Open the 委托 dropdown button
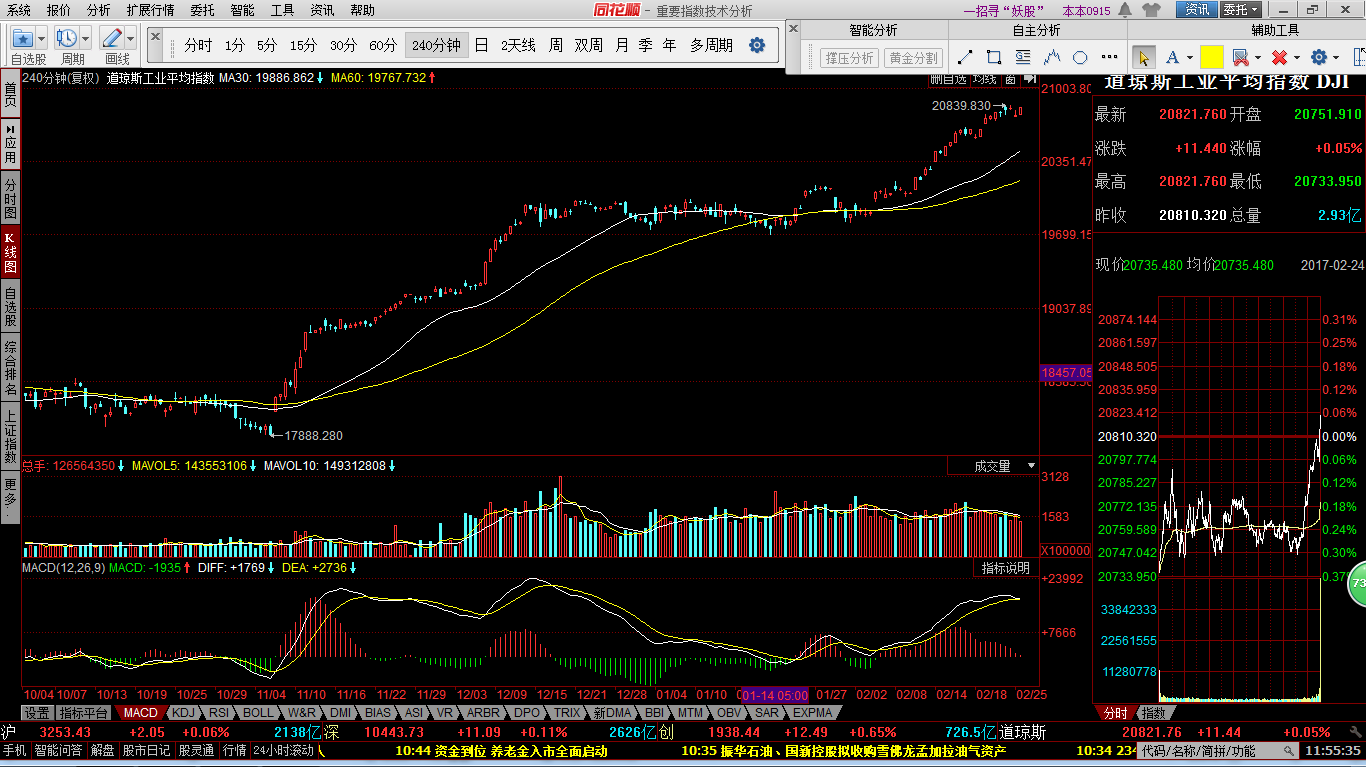 [x=1241, y=10]
